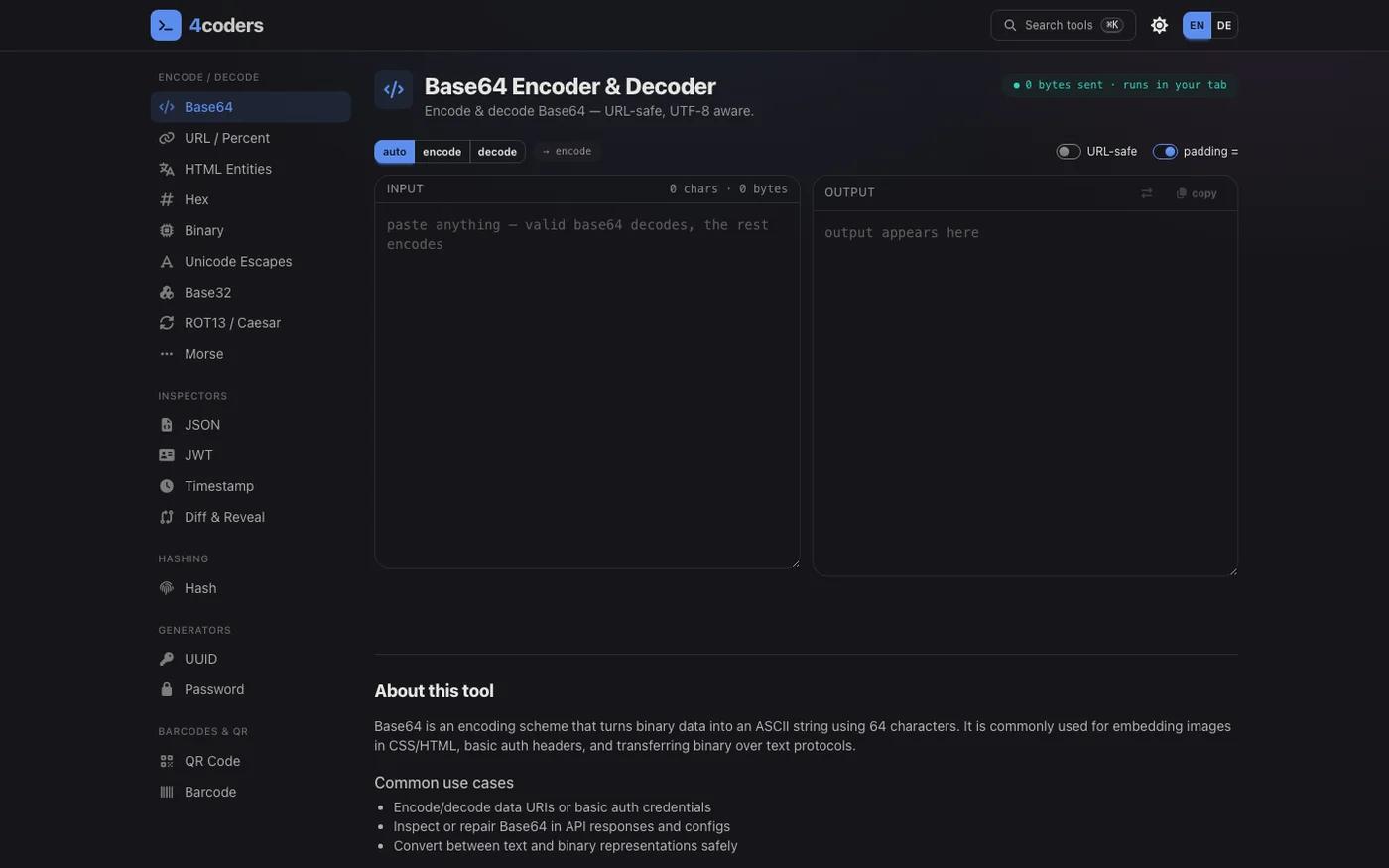
Task: Open the HTML Entities tool
Action: click(250, 169)
